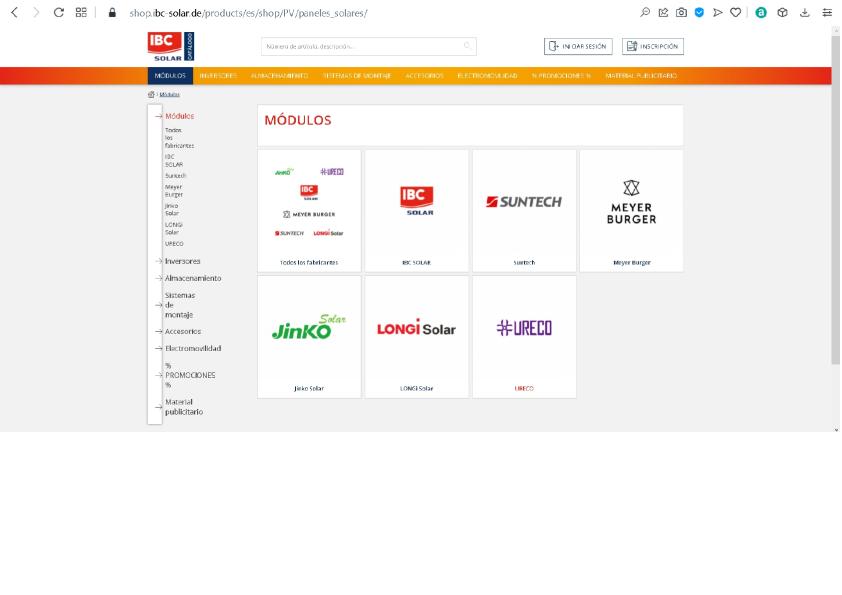
Task: Click the send/flow arrow icon
Action: (x=717, y=12)
